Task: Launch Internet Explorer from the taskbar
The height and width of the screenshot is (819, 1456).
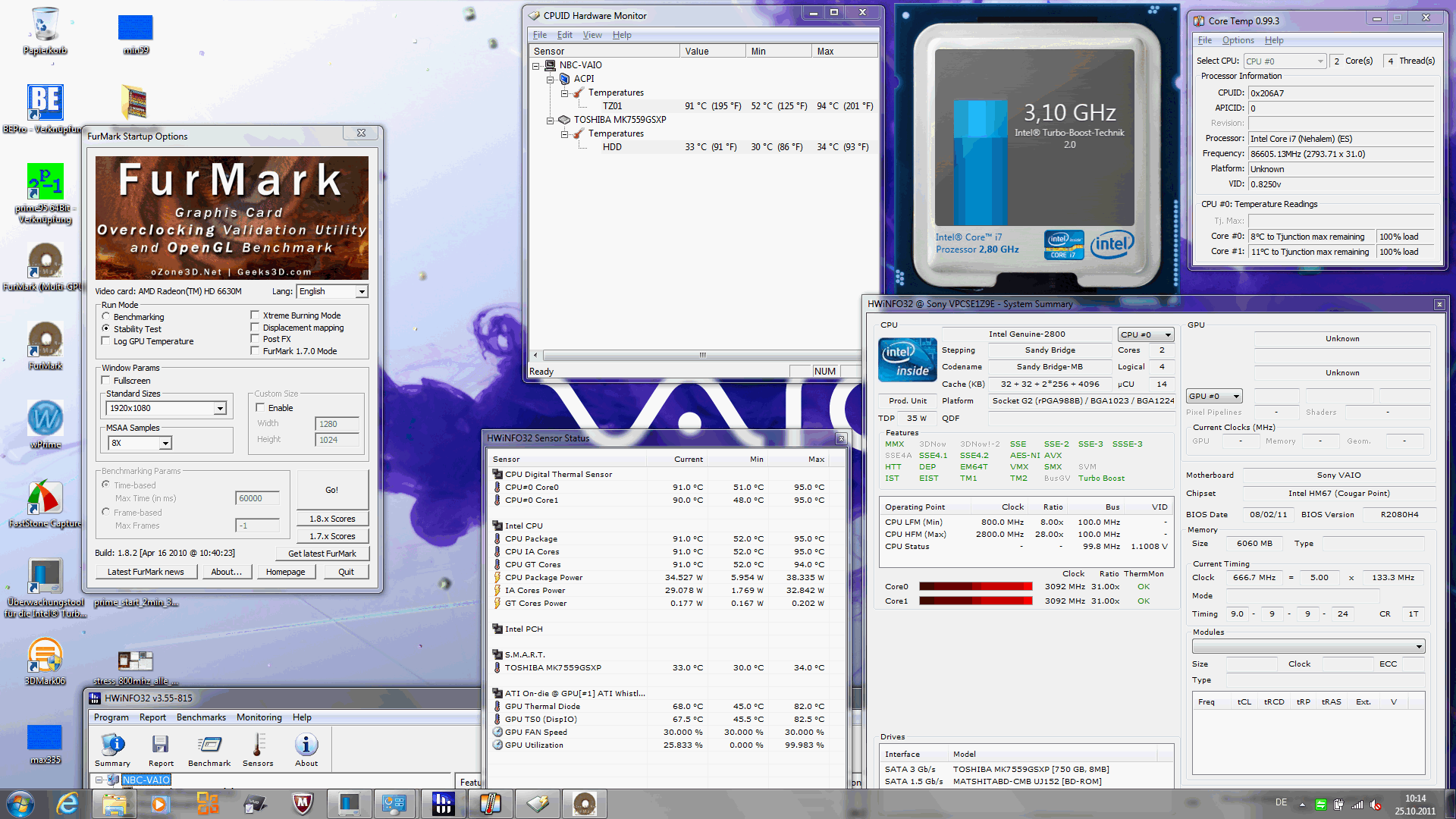Action: click(x=67, y=804)
